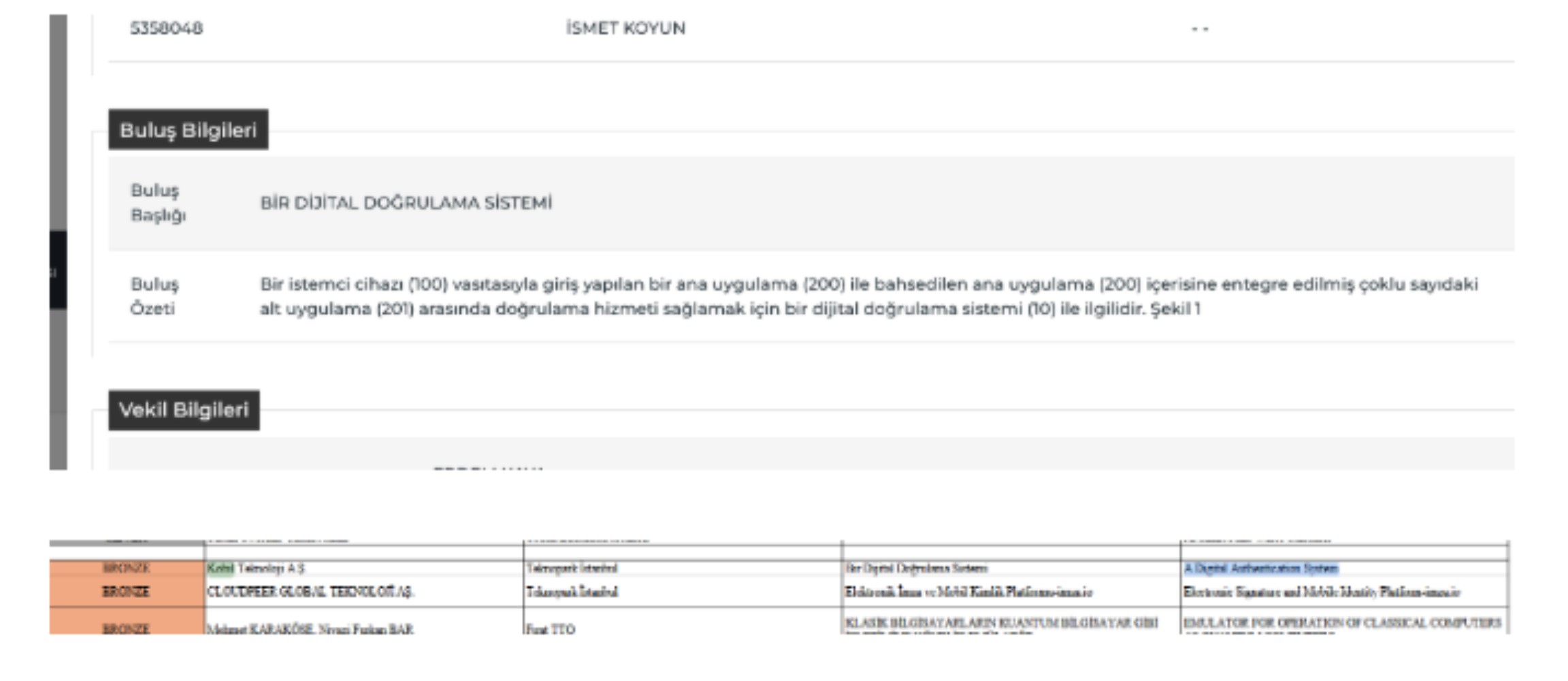Click the Buluş Başlığı field label

click(158, 203)
